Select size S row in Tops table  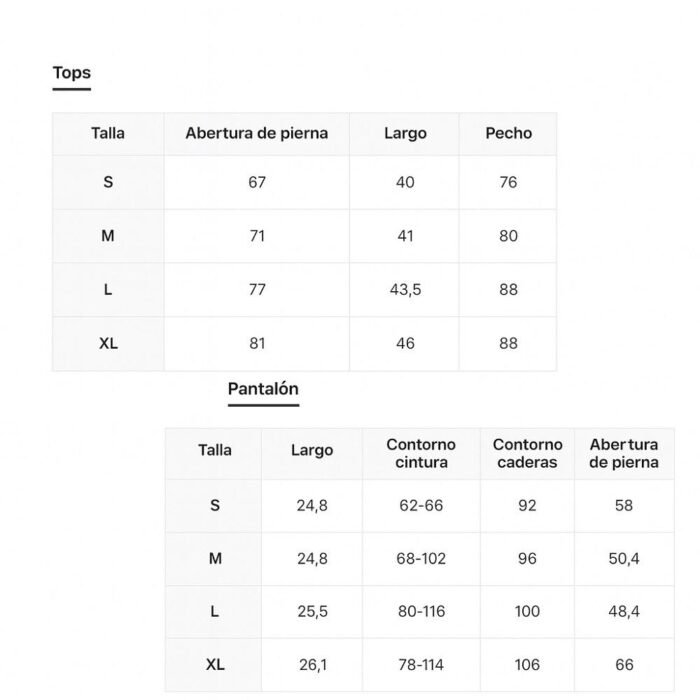304,182
